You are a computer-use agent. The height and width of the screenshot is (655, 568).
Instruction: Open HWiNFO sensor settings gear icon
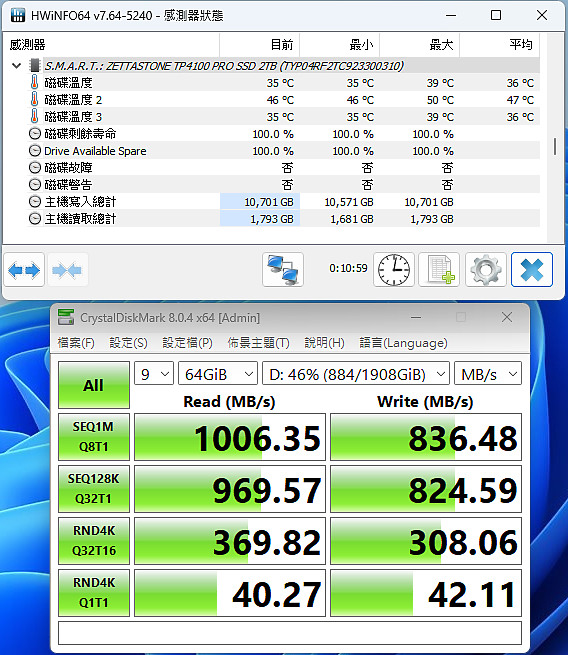tap(486, 270)
